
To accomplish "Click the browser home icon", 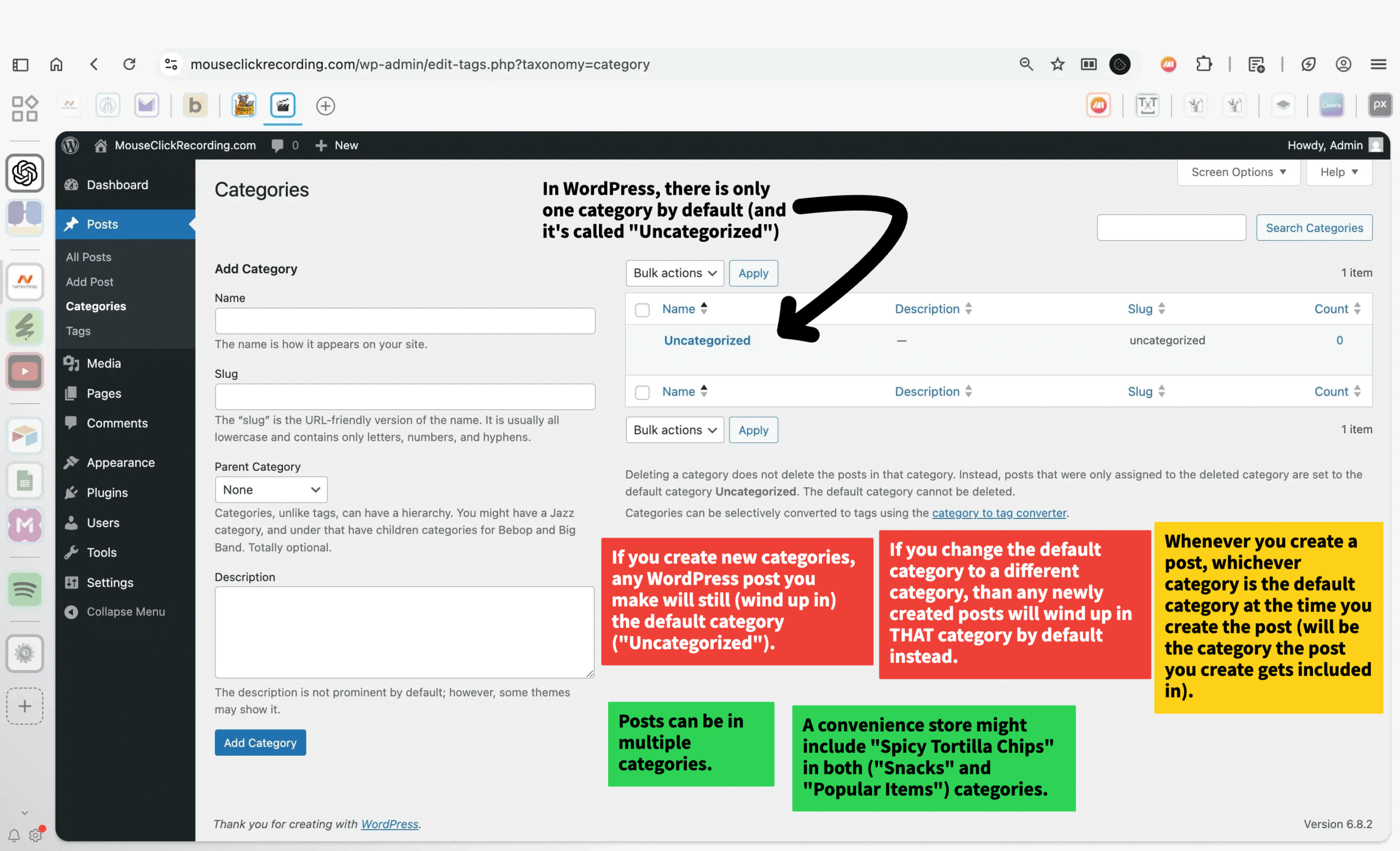I will [x=56, y=64].
